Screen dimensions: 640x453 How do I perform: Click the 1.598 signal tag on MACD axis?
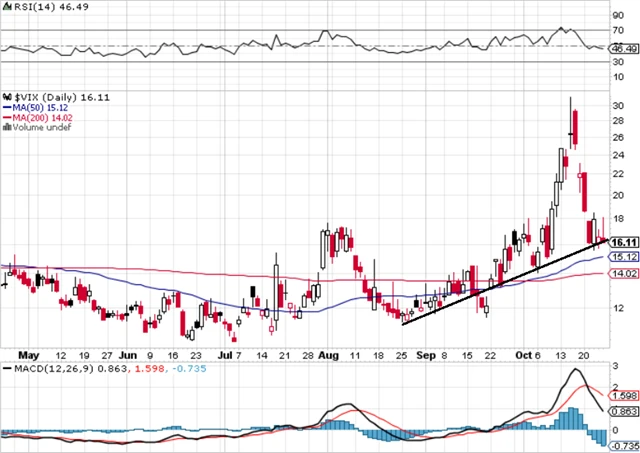pyautogui.click(x=624, y=395)
